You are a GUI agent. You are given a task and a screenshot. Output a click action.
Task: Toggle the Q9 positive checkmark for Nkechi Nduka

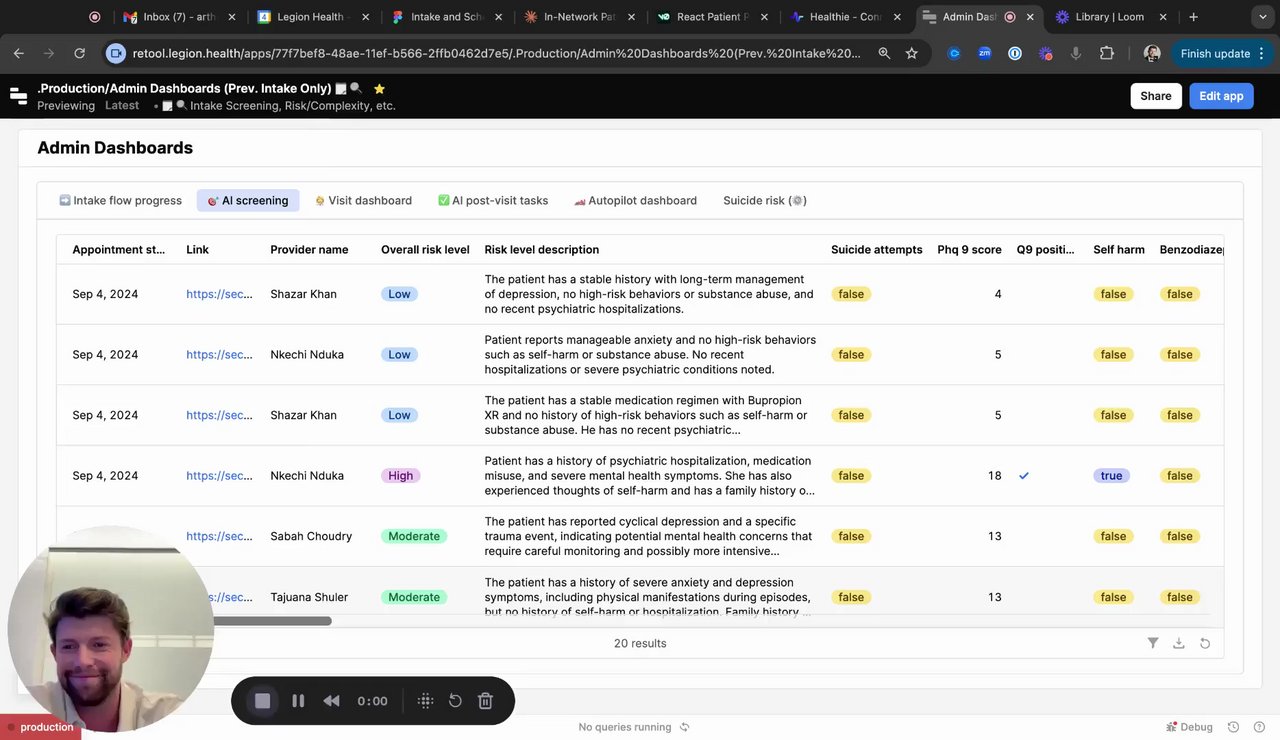click(x=1024, y=476)
